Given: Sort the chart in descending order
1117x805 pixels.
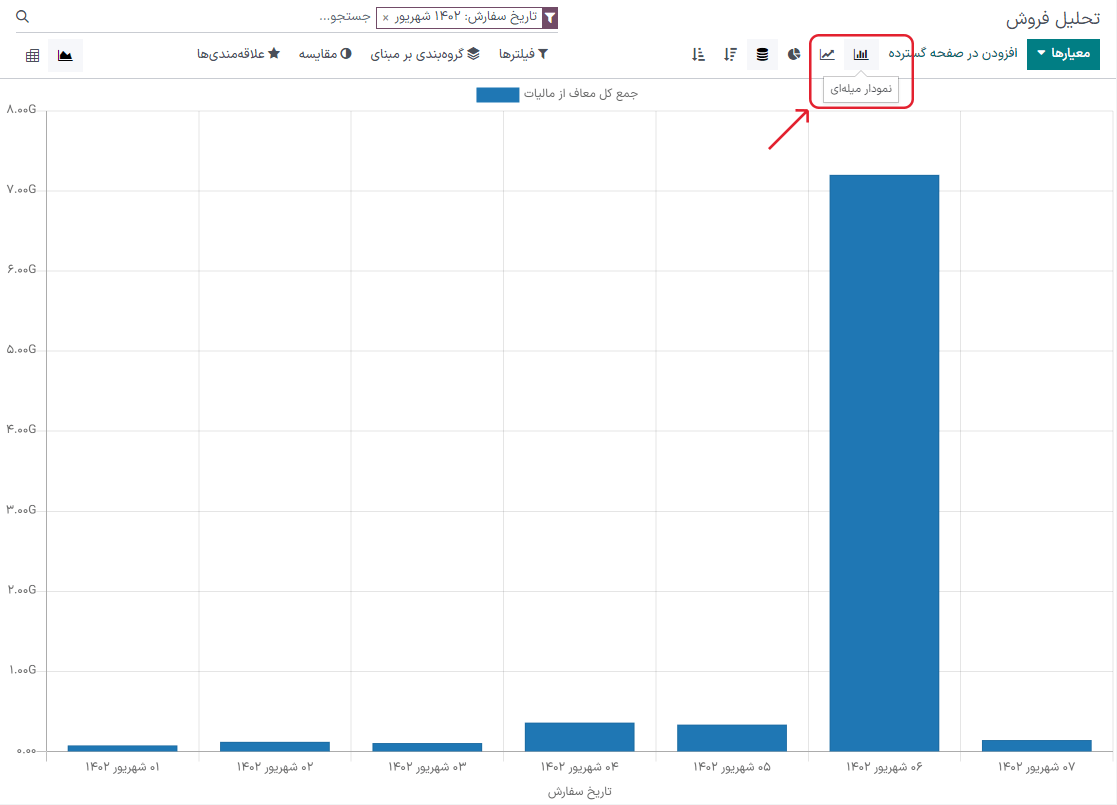Looking at the screenshot, I should pos(731,54).
